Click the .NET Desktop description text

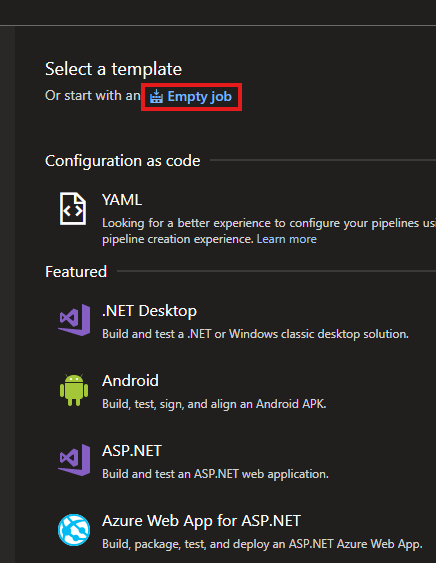point(255,334)
